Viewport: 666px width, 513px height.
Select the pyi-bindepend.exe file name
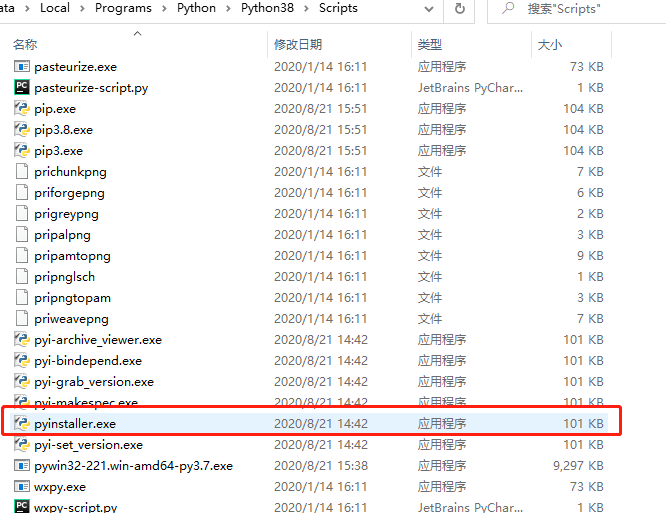click(x=88, y=361)
